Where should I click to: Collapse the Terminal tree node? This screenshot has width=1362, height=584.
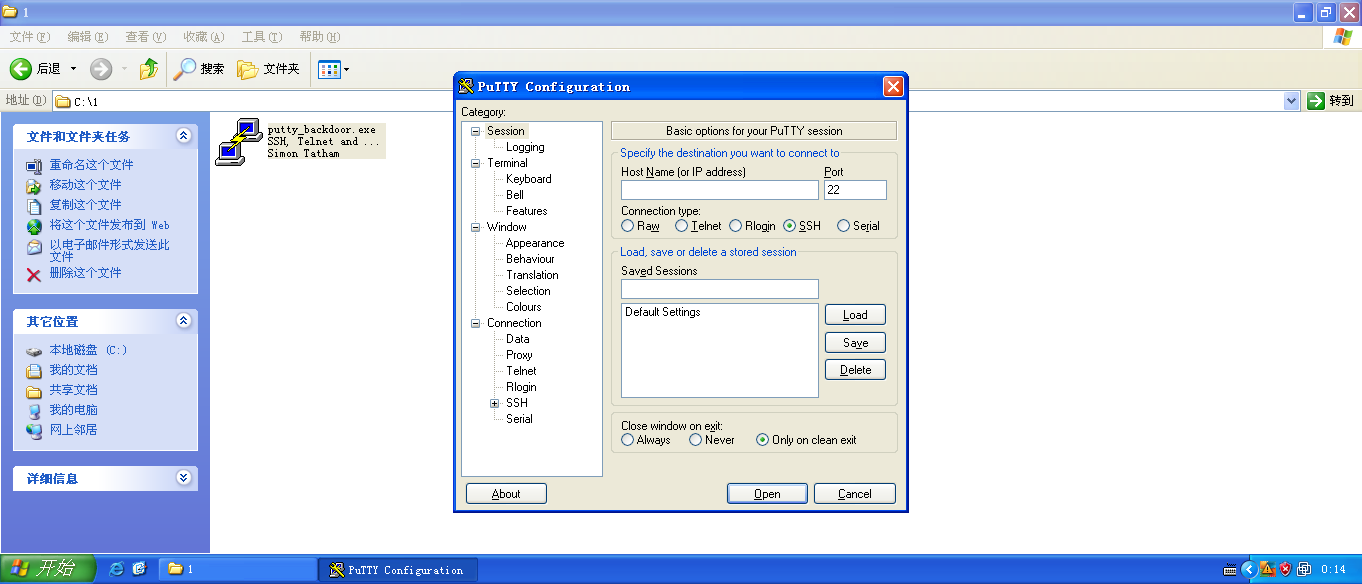(x=476, y=163)
